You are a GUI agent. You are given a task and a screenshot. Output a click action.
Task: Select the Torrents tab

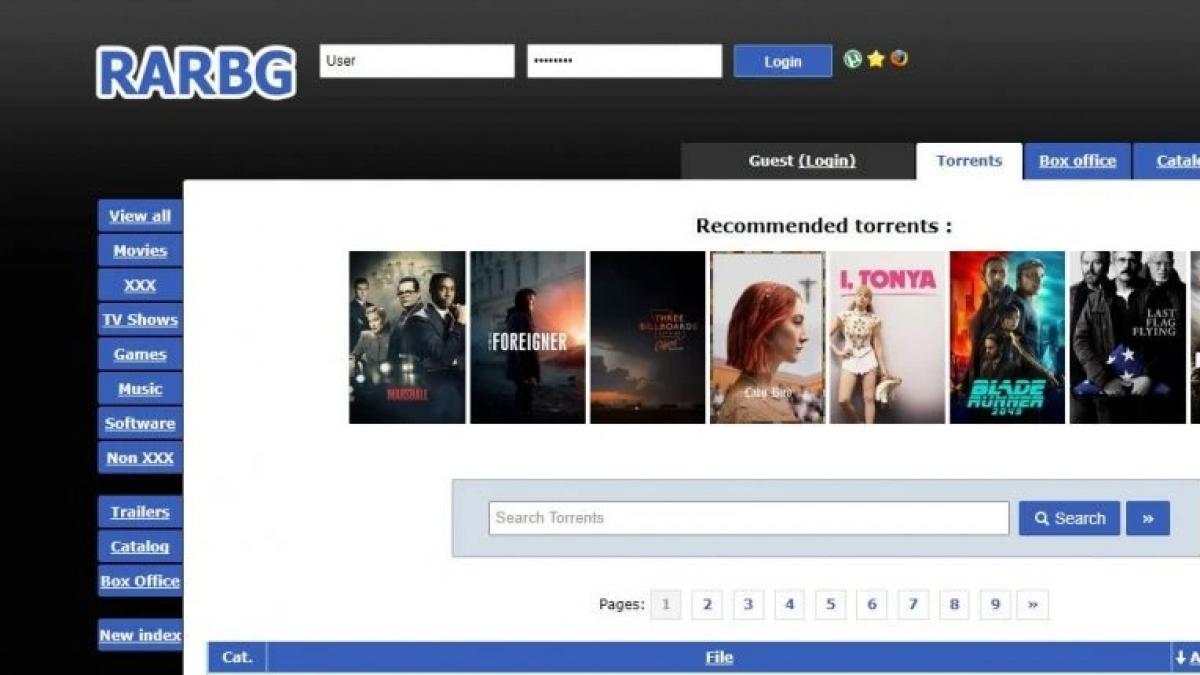point(968,161)
